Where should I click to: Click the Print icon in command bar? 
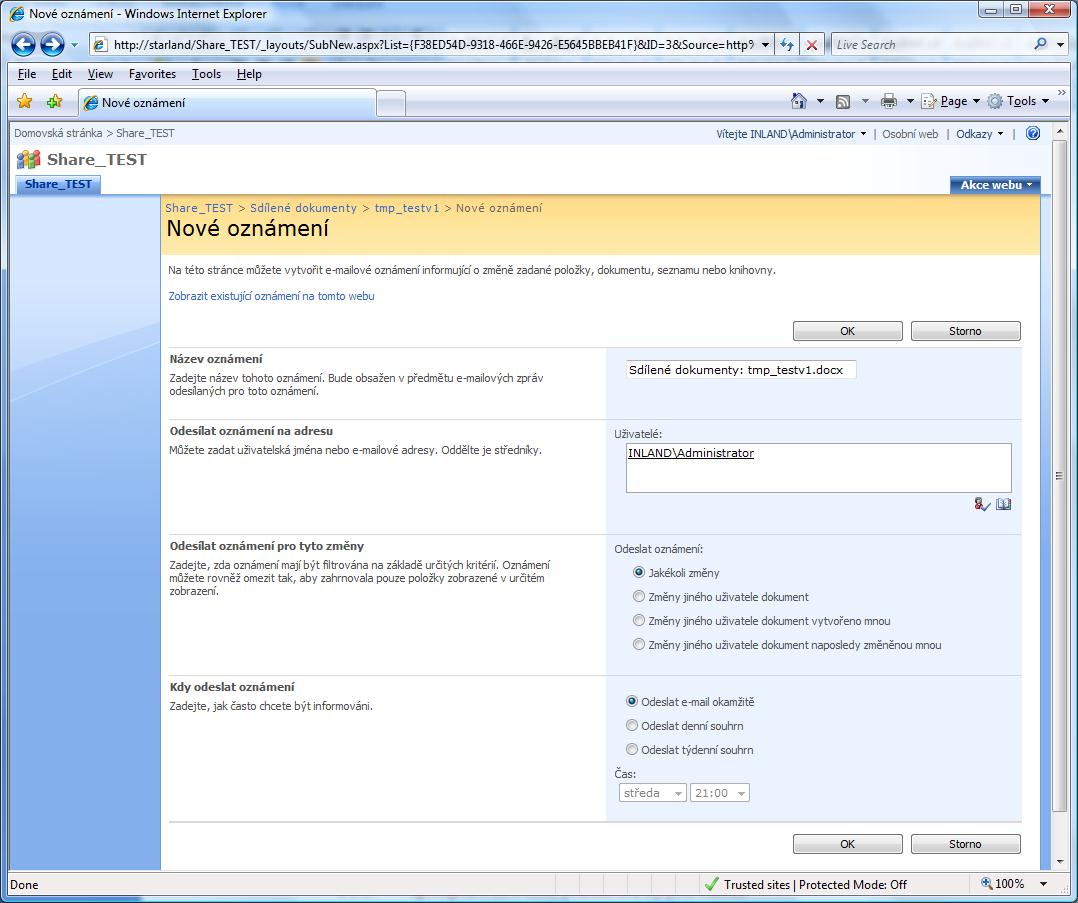coord(888,101)
